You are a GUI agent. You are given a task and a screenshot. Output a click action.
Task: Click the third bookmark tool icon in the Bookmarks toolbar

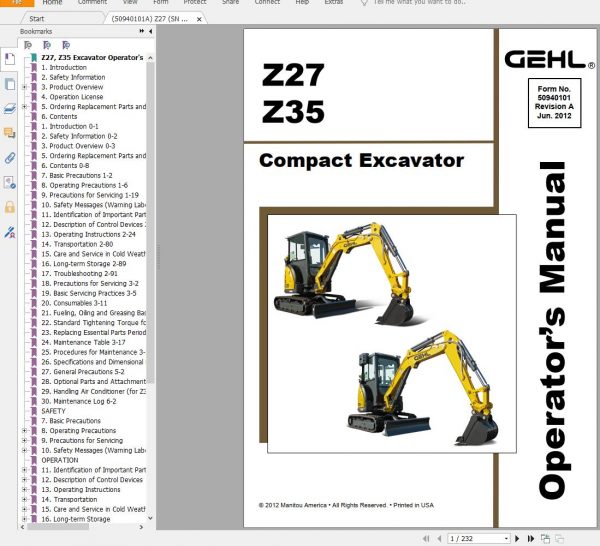[66, 45]
